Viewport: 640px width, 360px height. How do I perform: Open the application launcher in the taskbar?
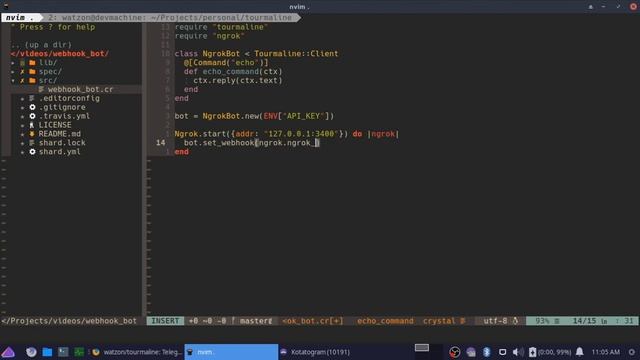8,352
